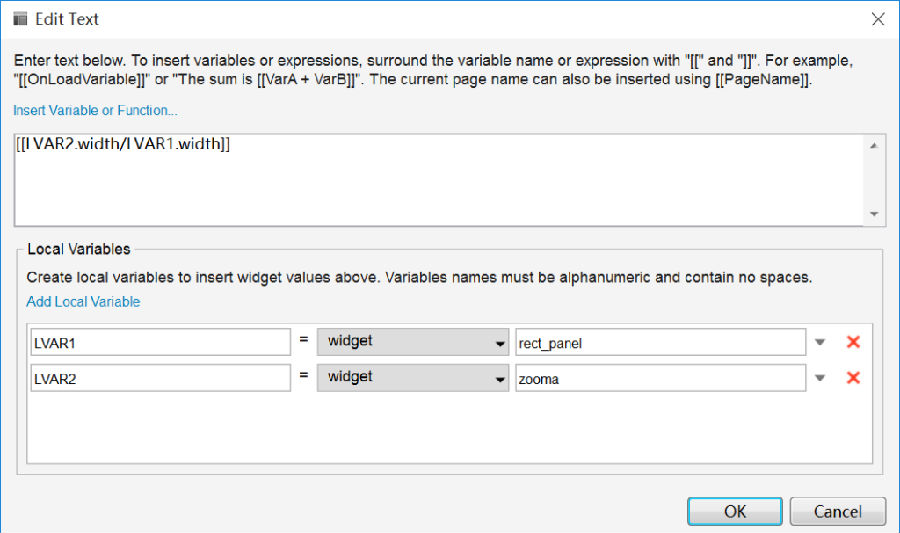Image resolution: width=900 pixels, height=533 pixels.
Task: Open the LVAR1 widget type dropdown
Action: (413, 342)
